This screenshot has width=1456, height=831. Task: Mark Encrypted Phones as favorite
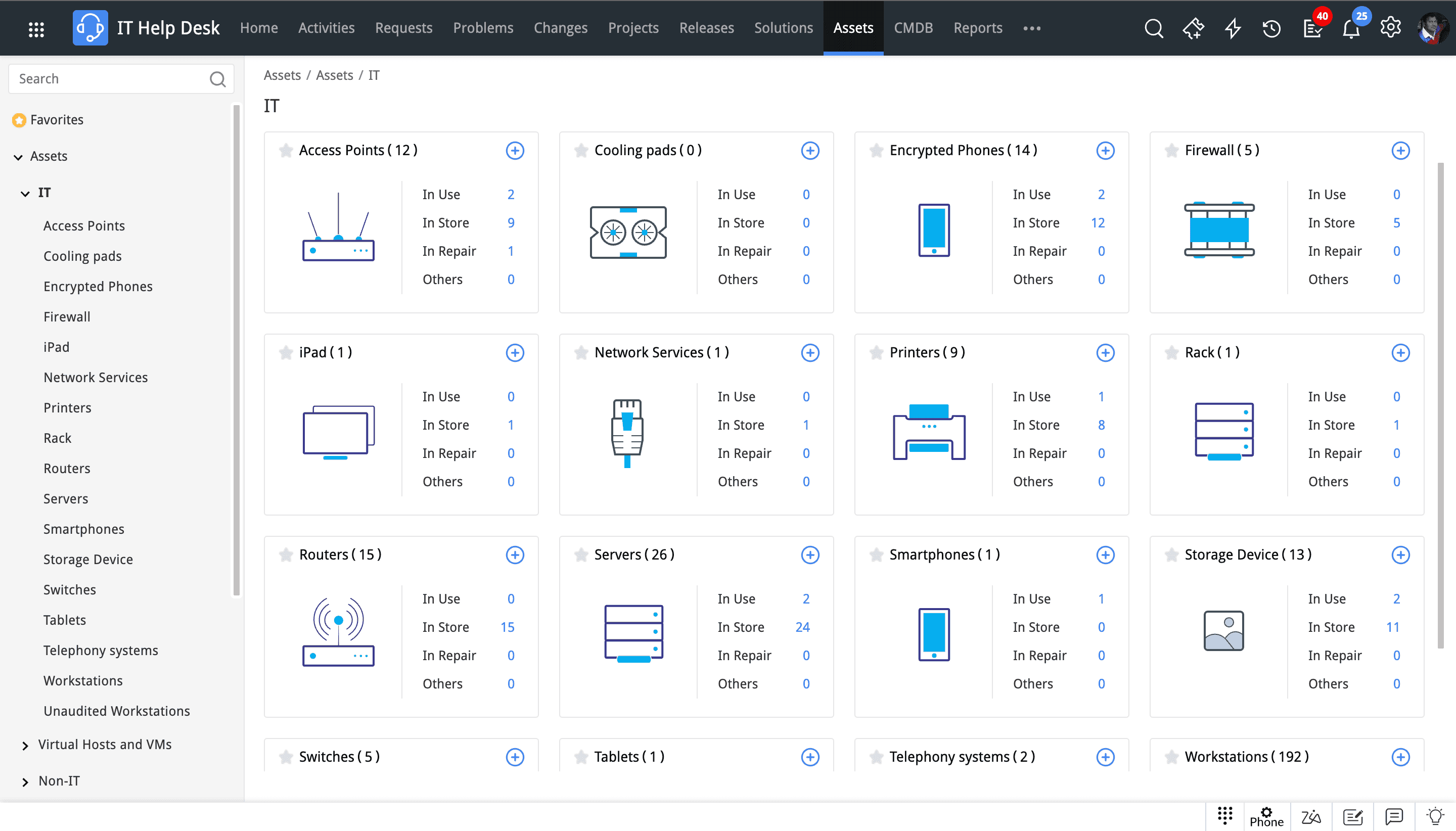[876, 151]
